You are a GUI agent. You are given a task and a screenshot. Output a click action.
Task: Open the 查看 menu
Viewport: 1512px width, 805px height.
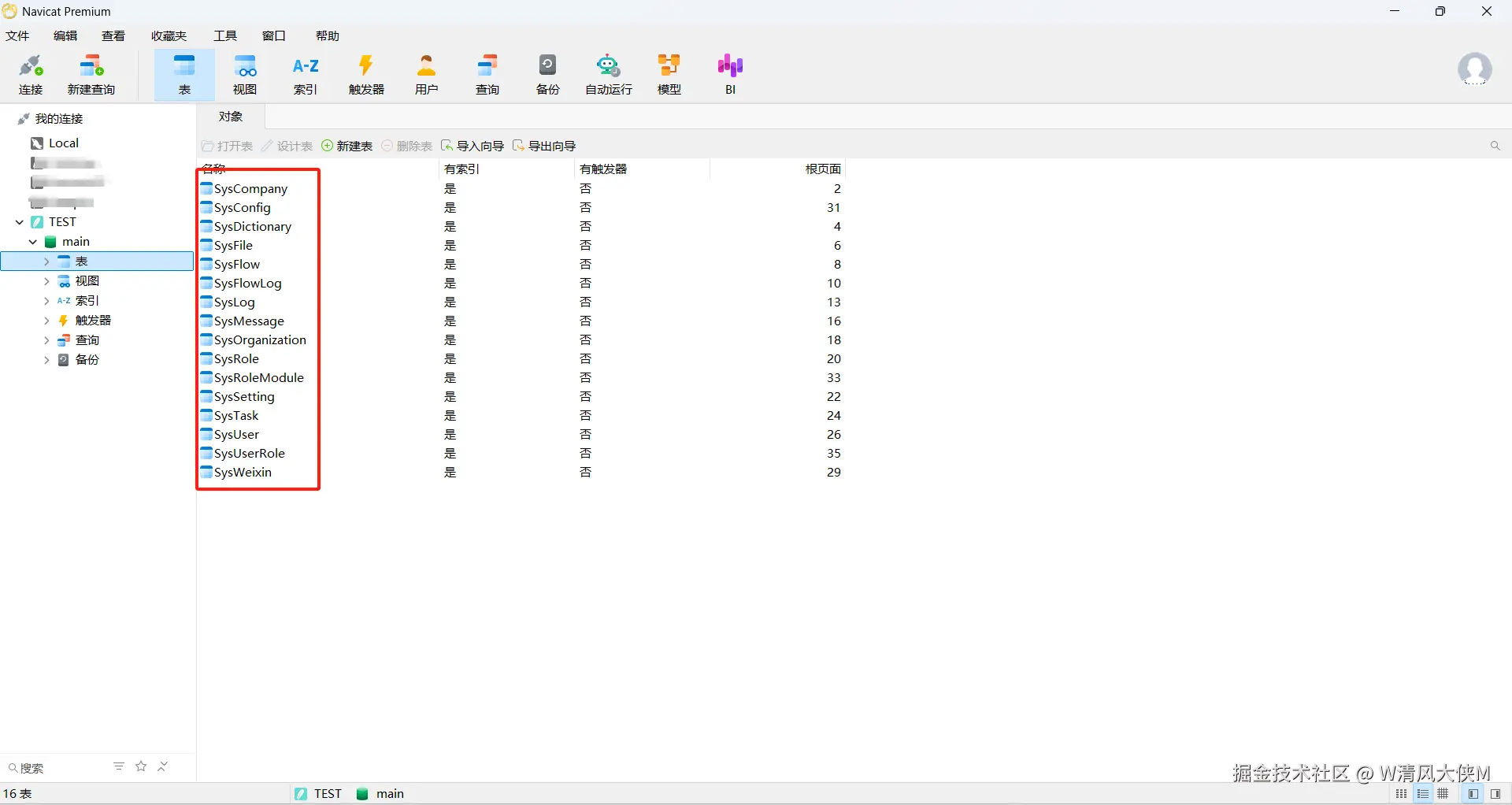[113, 36]
